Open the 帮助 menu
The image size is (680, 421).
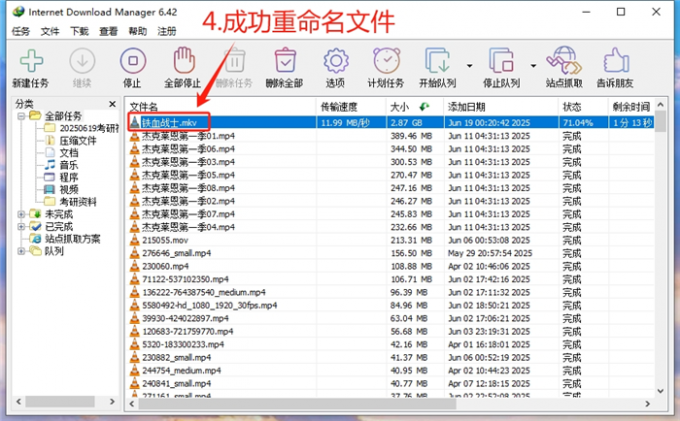click(x=137, y=31)
